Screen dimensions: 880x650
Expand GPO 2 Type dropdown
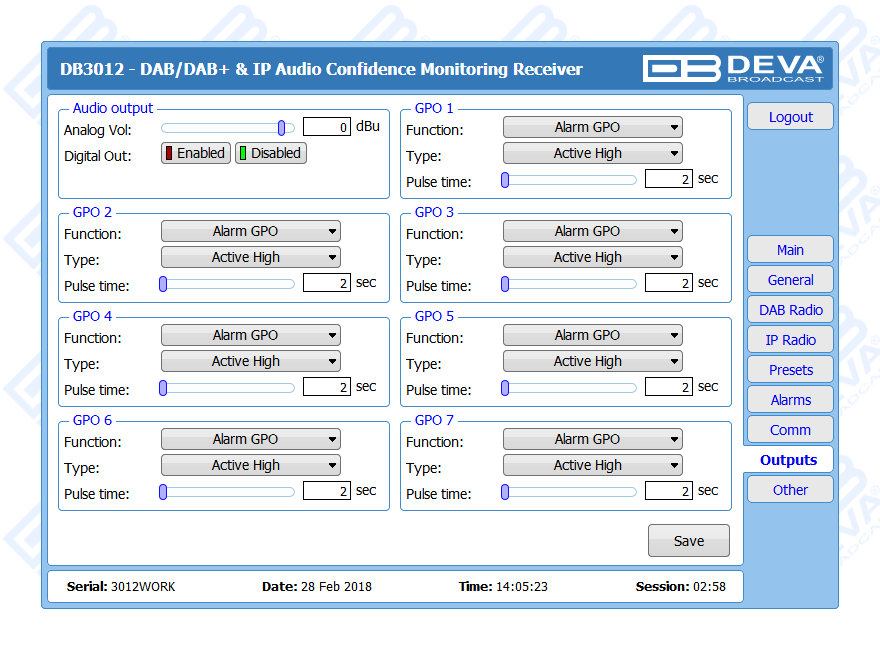tap(250, 257)
